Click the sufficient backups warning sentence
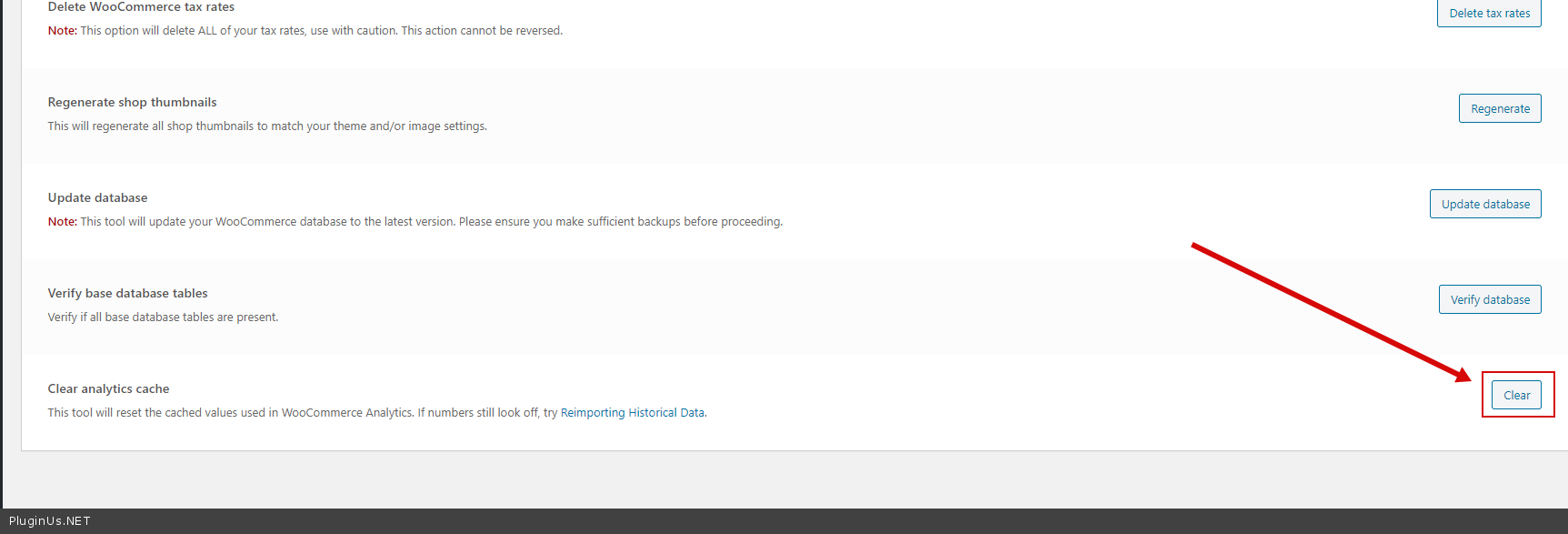 [x=432, y=222]
